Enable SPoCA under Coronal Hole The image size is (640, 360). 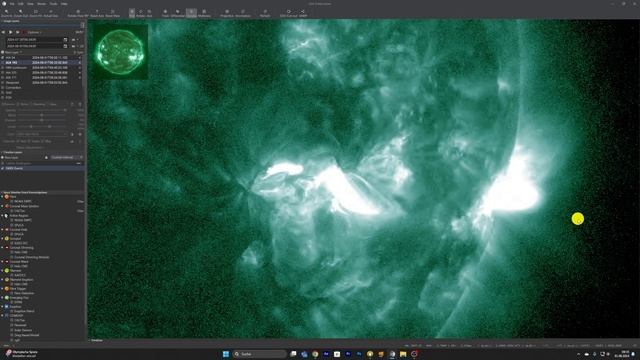click(x=12, y=234)
